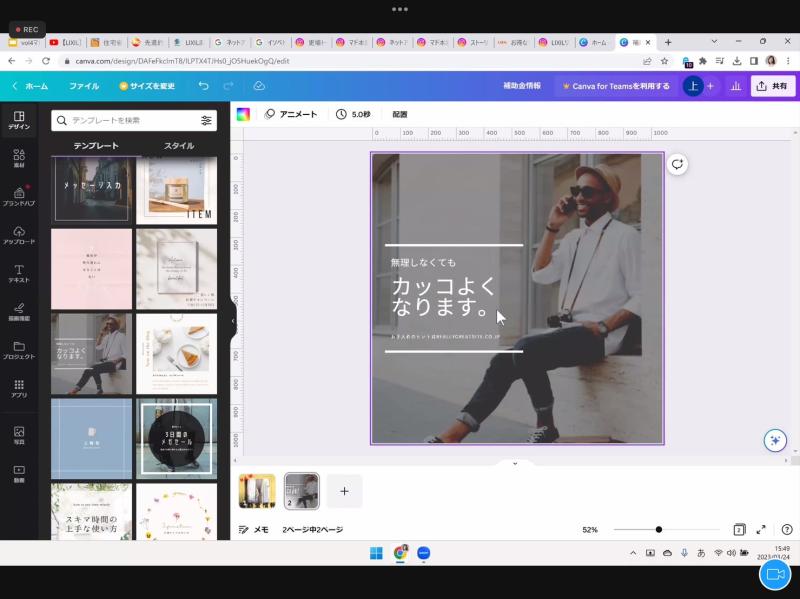Select page 1 thumbnail in the strip
Image resolution: width=800 pixels, height=599 pixels.
257,491
